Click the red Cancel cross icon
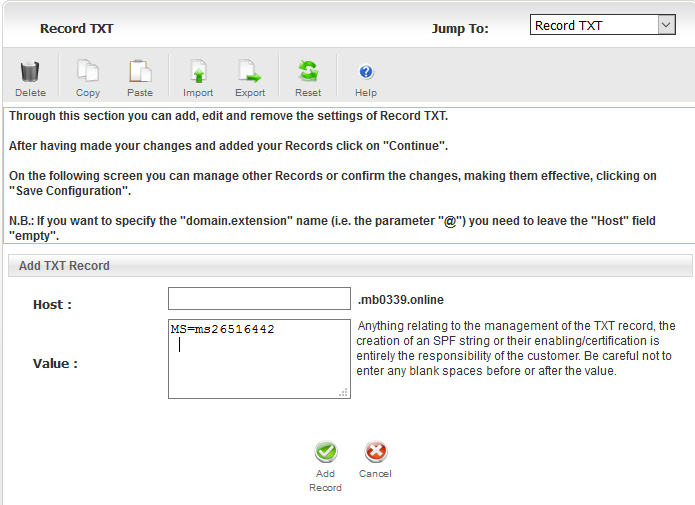Image resolution: width=695 pixels, height=505 pixels. coord(375,451)
